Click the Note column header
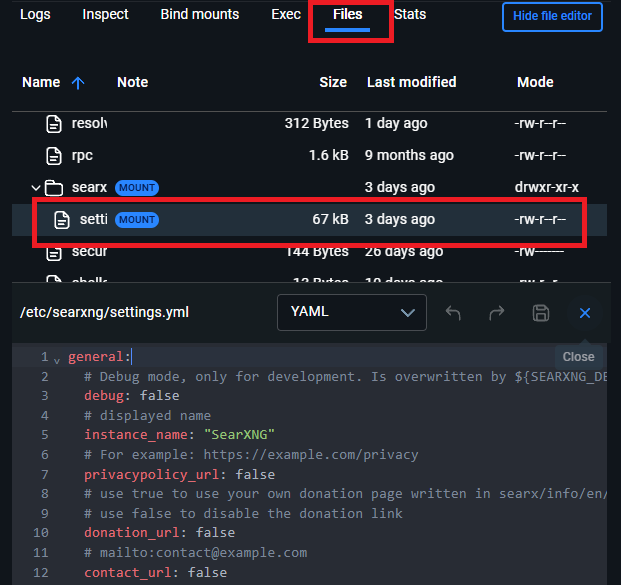 133,82
